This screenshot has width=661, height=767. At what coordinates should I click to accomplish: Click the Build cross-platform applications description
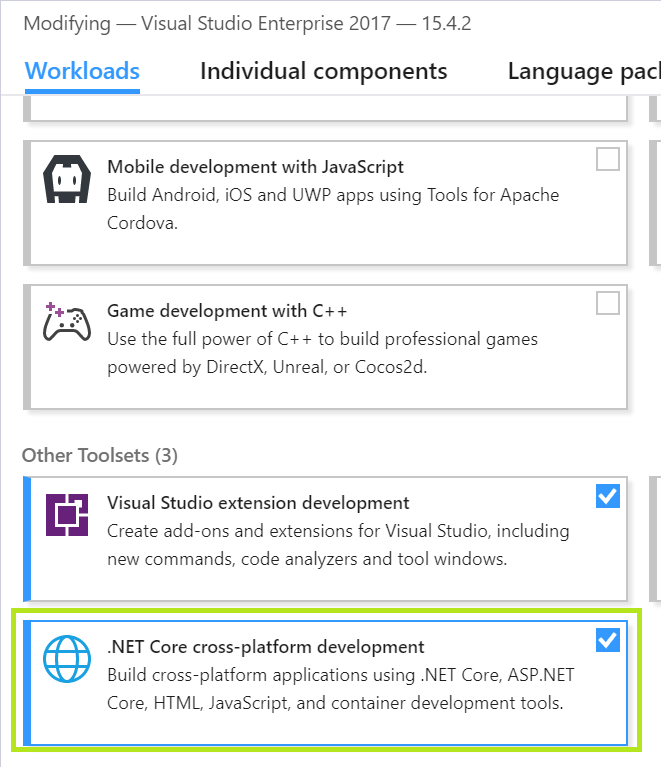(341, 689)
